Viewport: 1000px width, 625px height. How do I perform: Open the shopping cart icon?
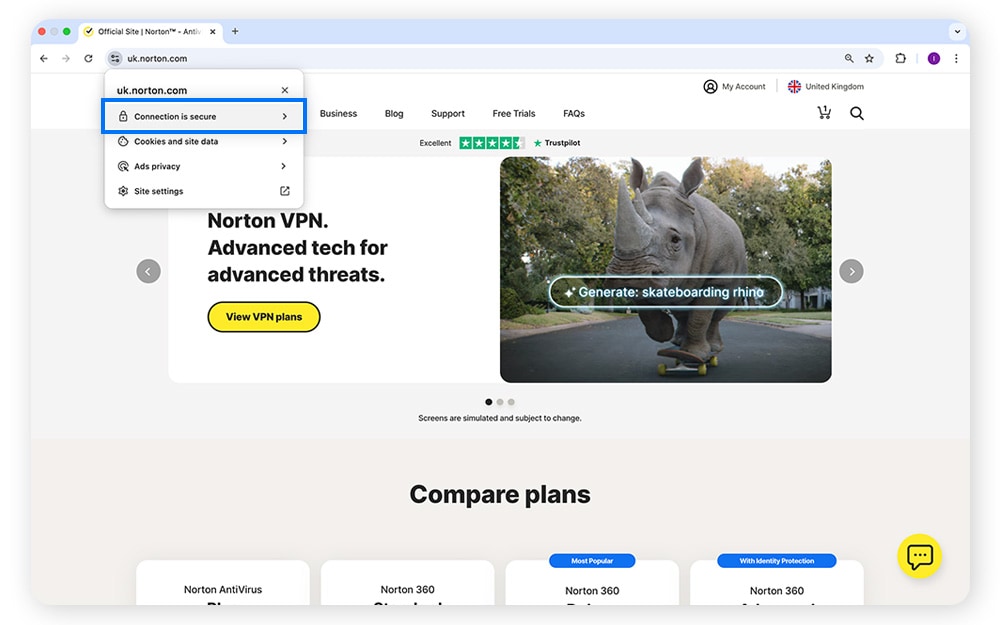824,112
